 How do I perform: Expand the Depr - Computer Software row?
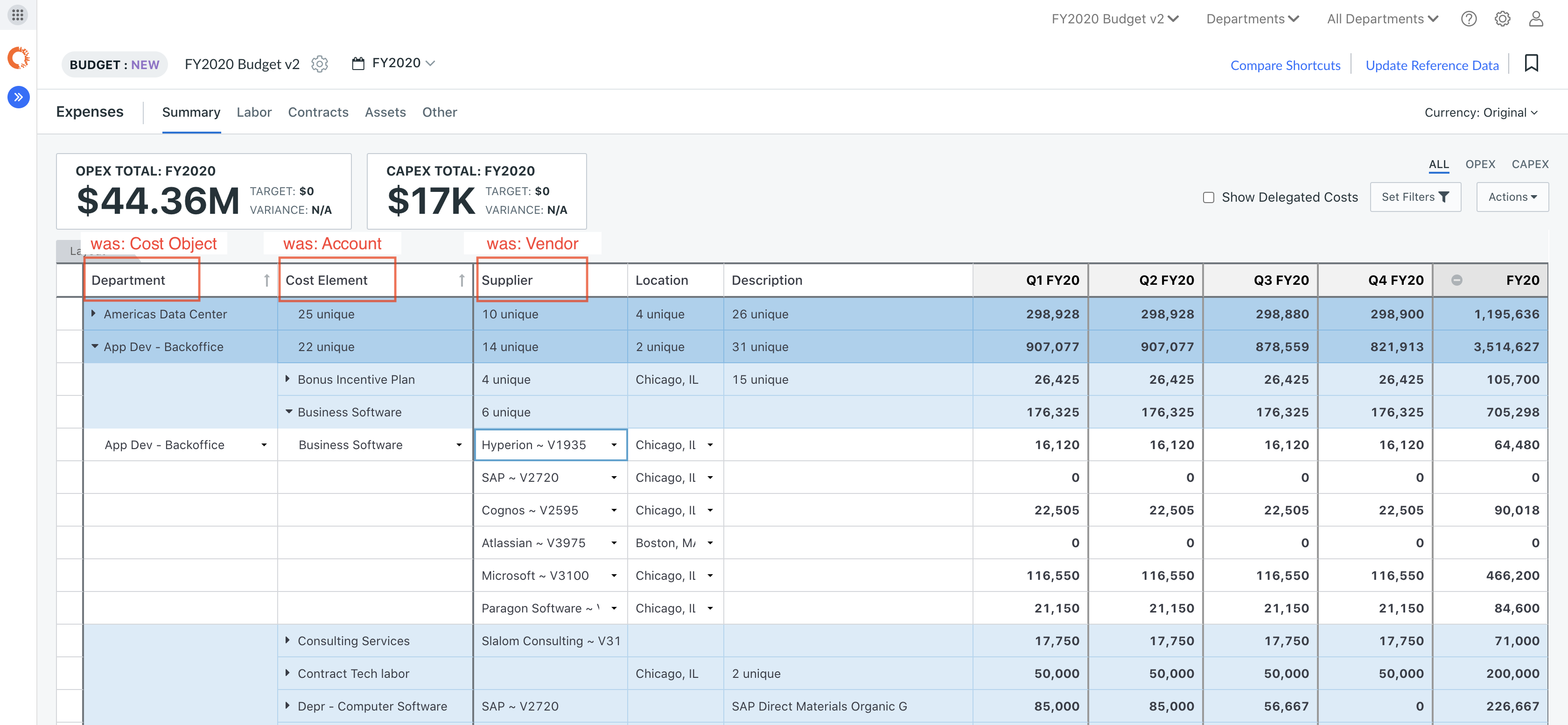[x=287, y=706]
